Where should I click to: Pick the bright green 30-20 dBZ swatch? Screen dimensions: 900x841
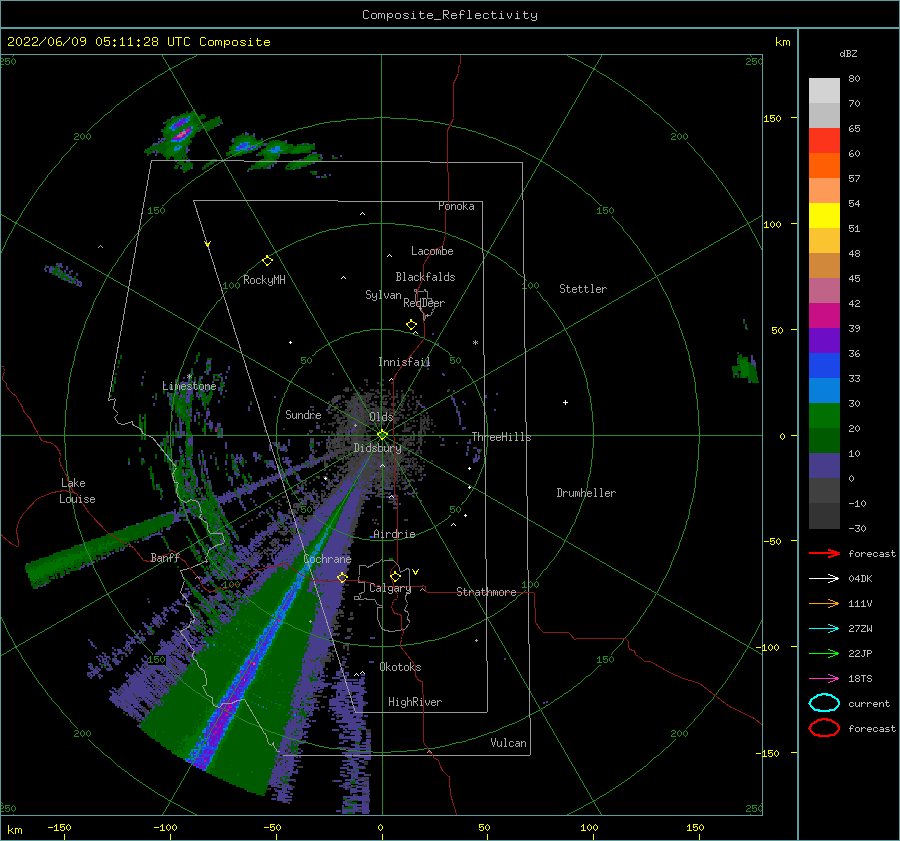824,416
